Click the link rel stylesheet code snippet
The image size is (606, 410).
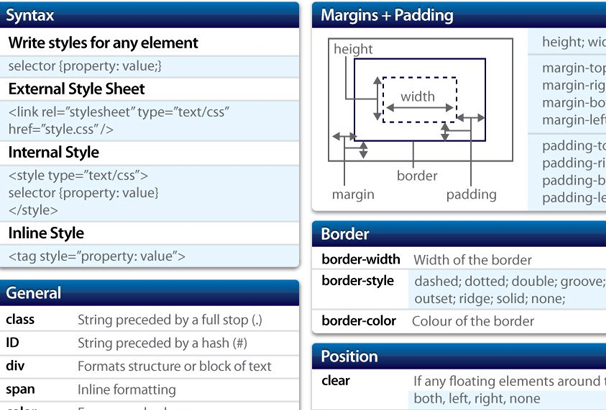[119, 120]
